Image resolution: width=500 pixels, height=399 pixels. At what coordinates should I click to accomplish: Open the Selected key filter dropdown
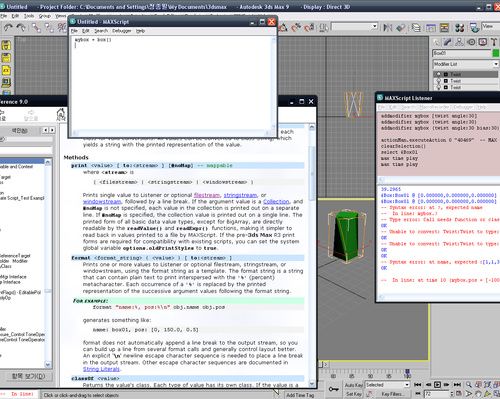point(387,385)
